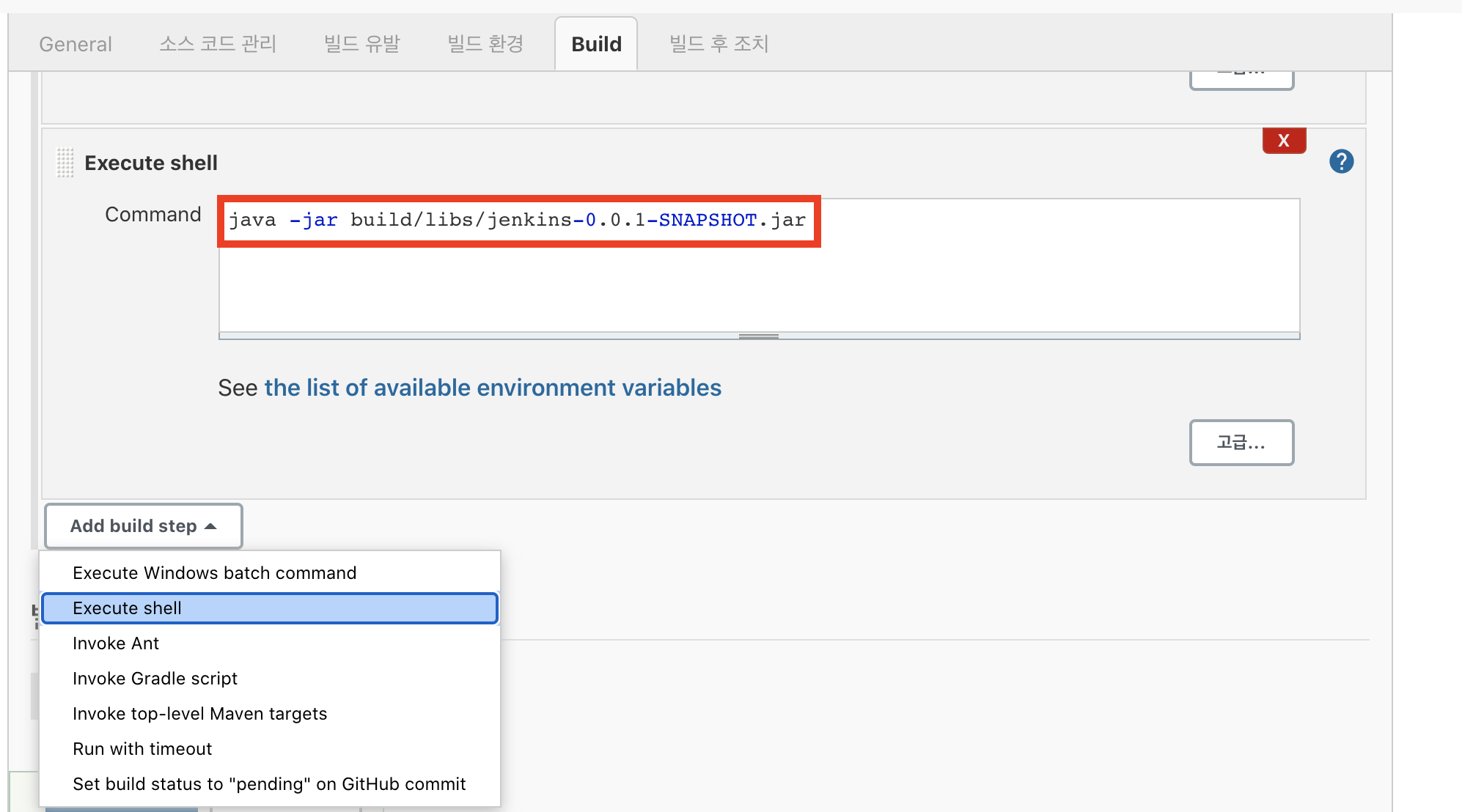
Task: Select the 빌드 환경 tab
Action: (485, 44)
